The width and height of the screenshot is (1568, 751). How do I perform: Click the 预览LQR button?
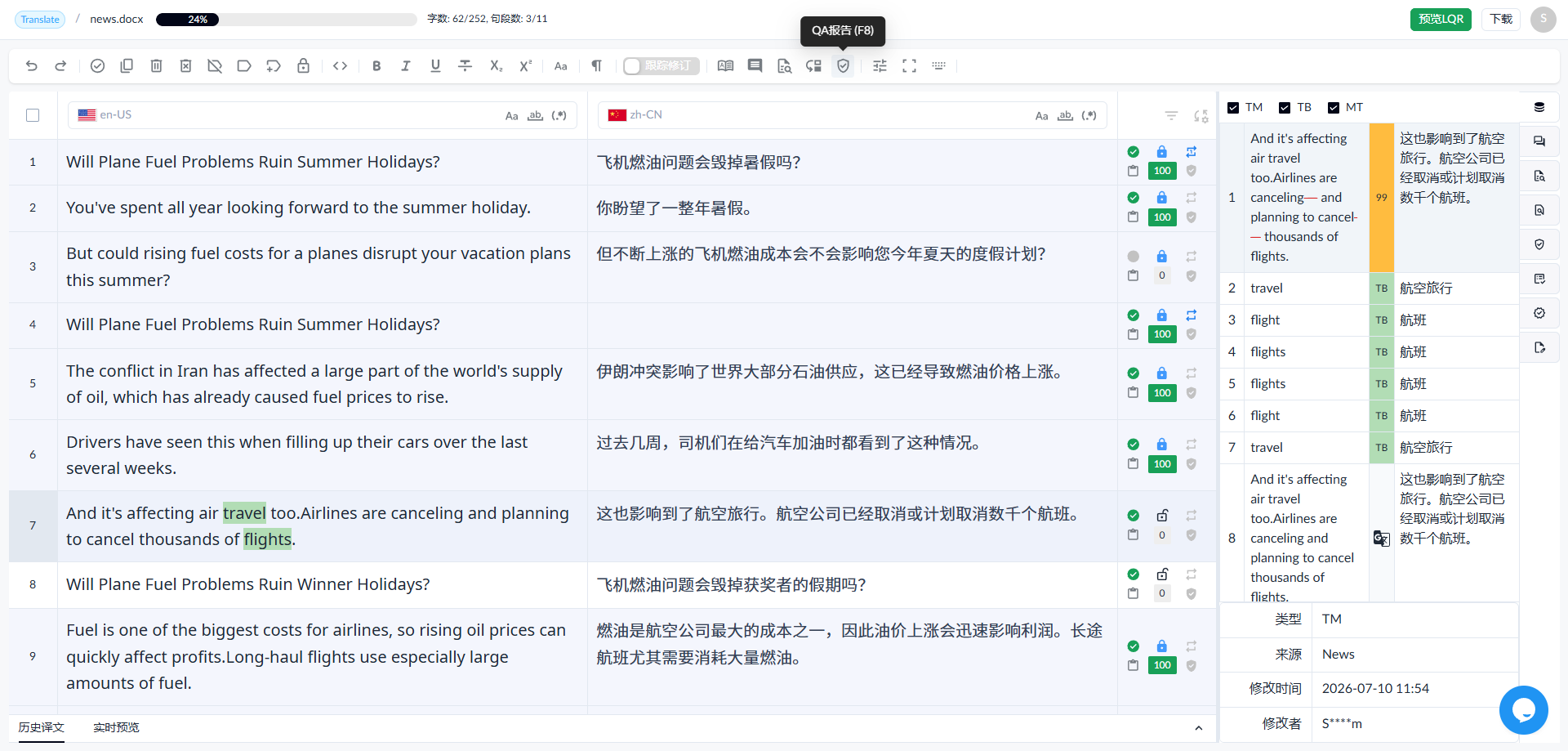pyautogui.click(x=1441, y=19)
